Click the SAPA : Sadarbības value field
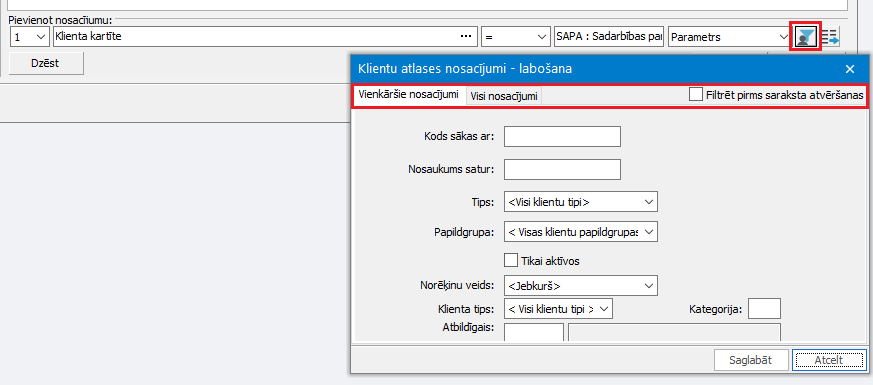Viewport: 873px width, 385px height. pos(609,37)
